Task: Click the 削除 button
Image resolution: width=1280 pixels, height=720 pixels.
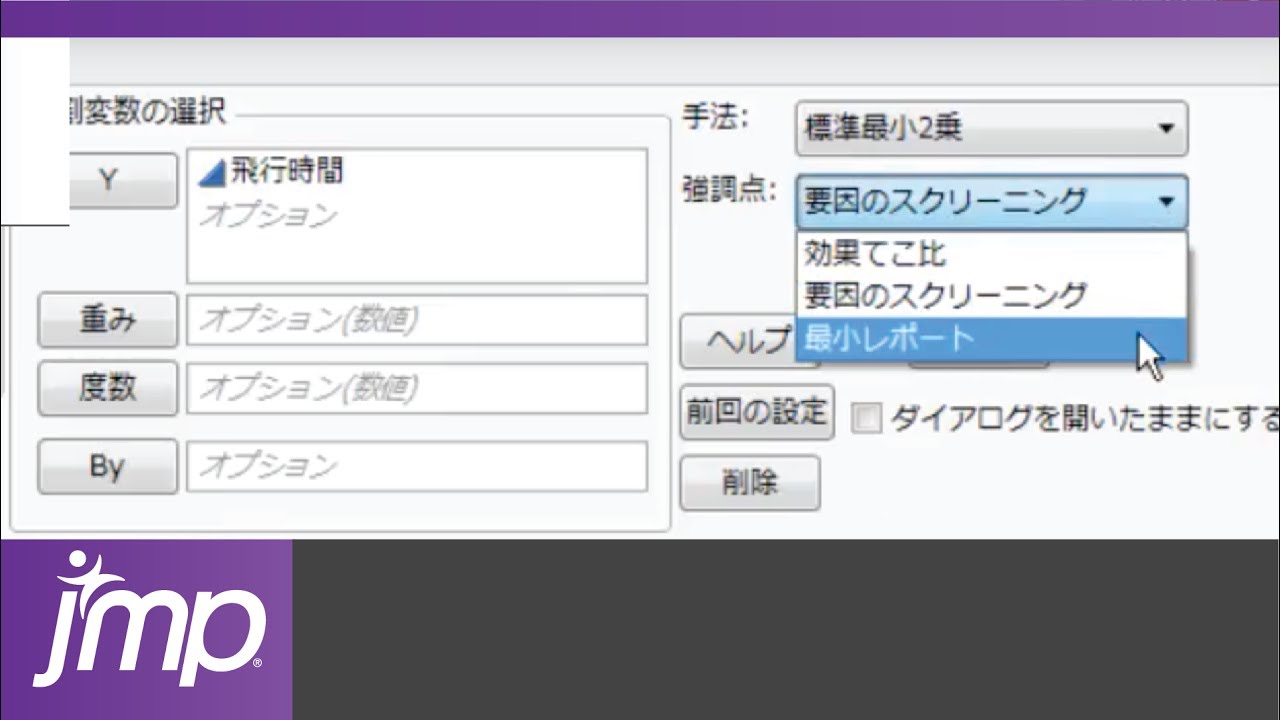Action: pos(750,484)
